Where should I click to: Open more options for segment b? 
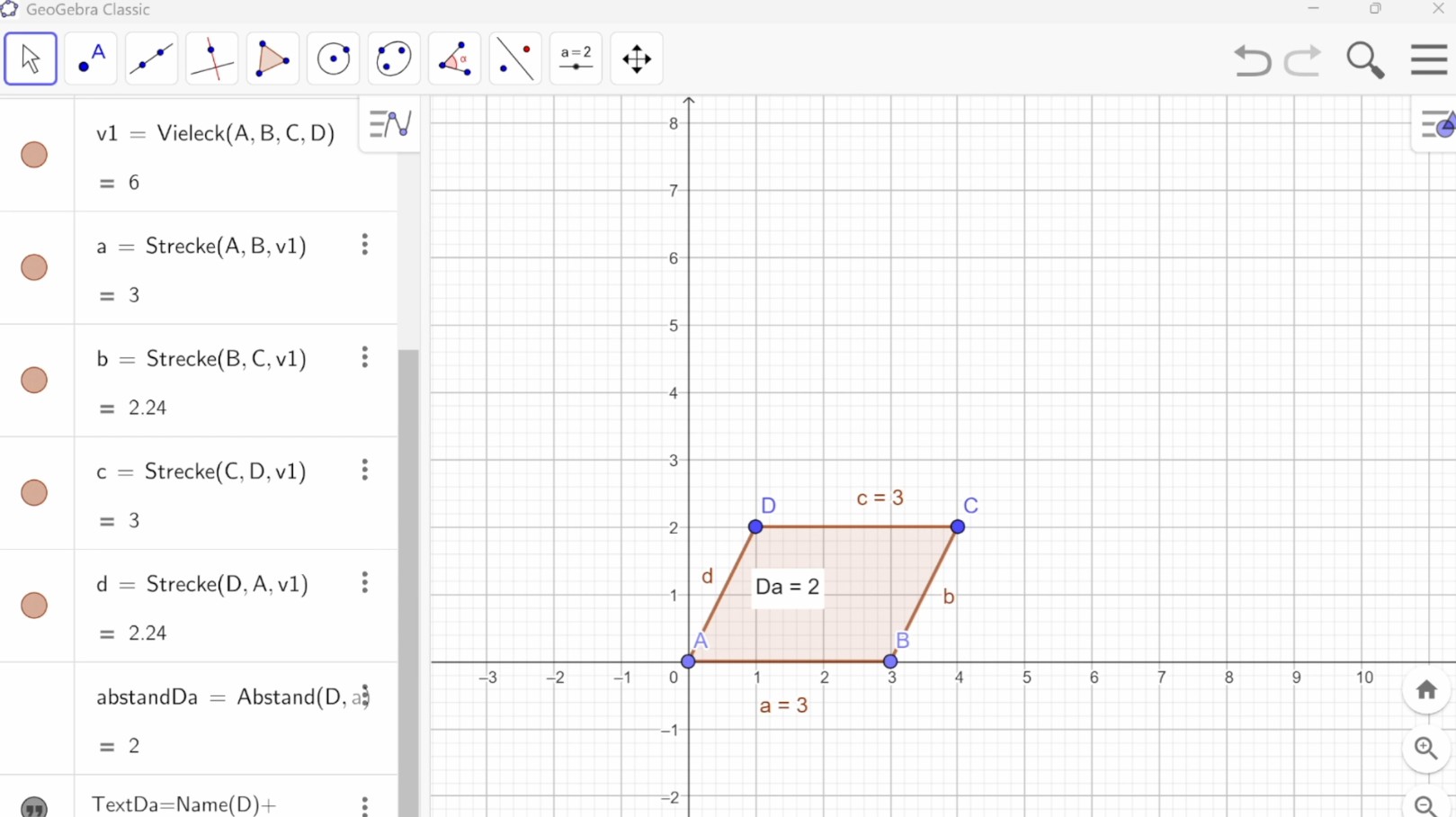pyautogui.click(x=365, y=357)
